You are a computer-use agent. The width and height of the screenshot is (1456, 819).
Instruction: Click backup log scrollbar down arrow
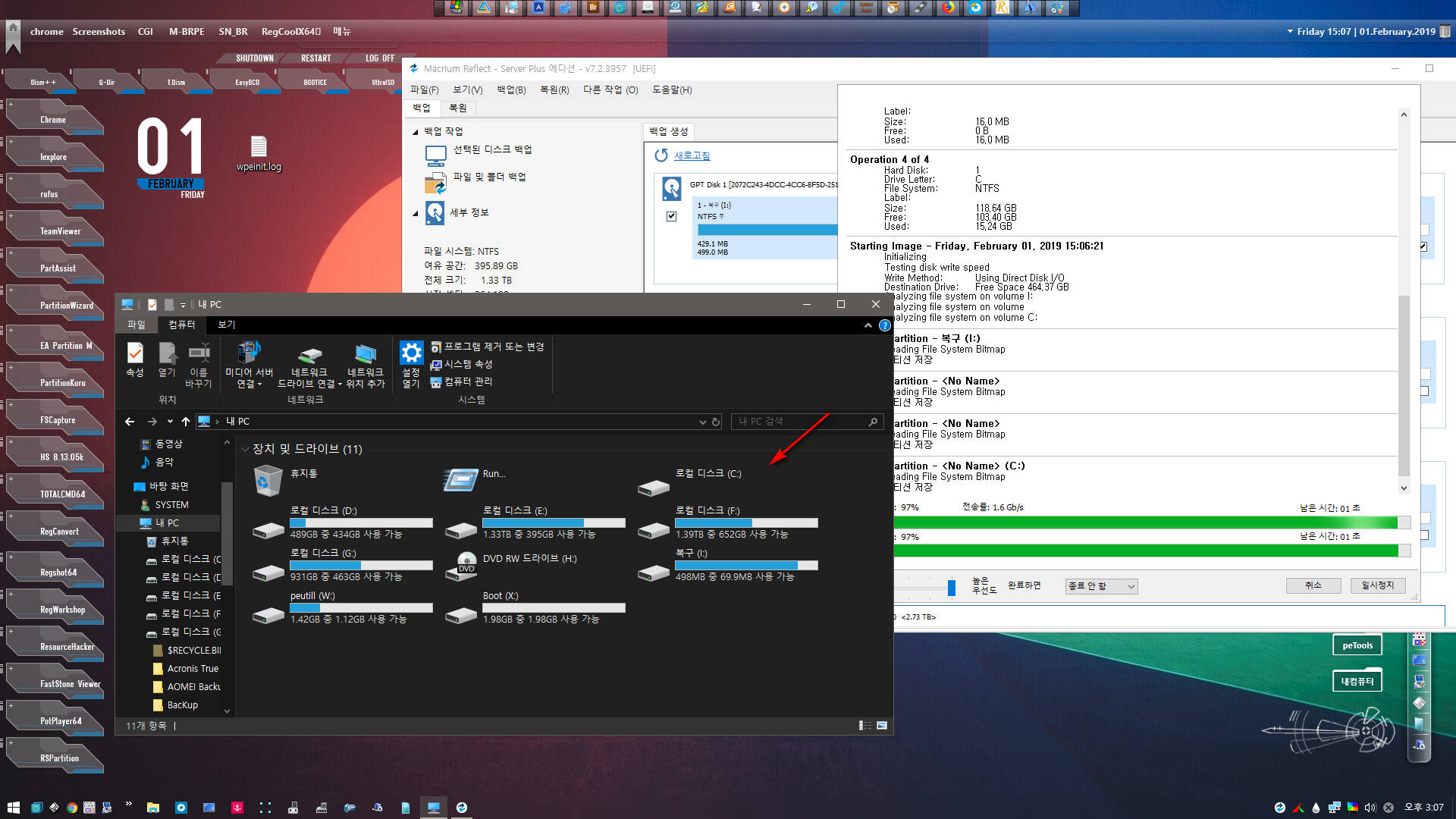tap(1404, 488)
